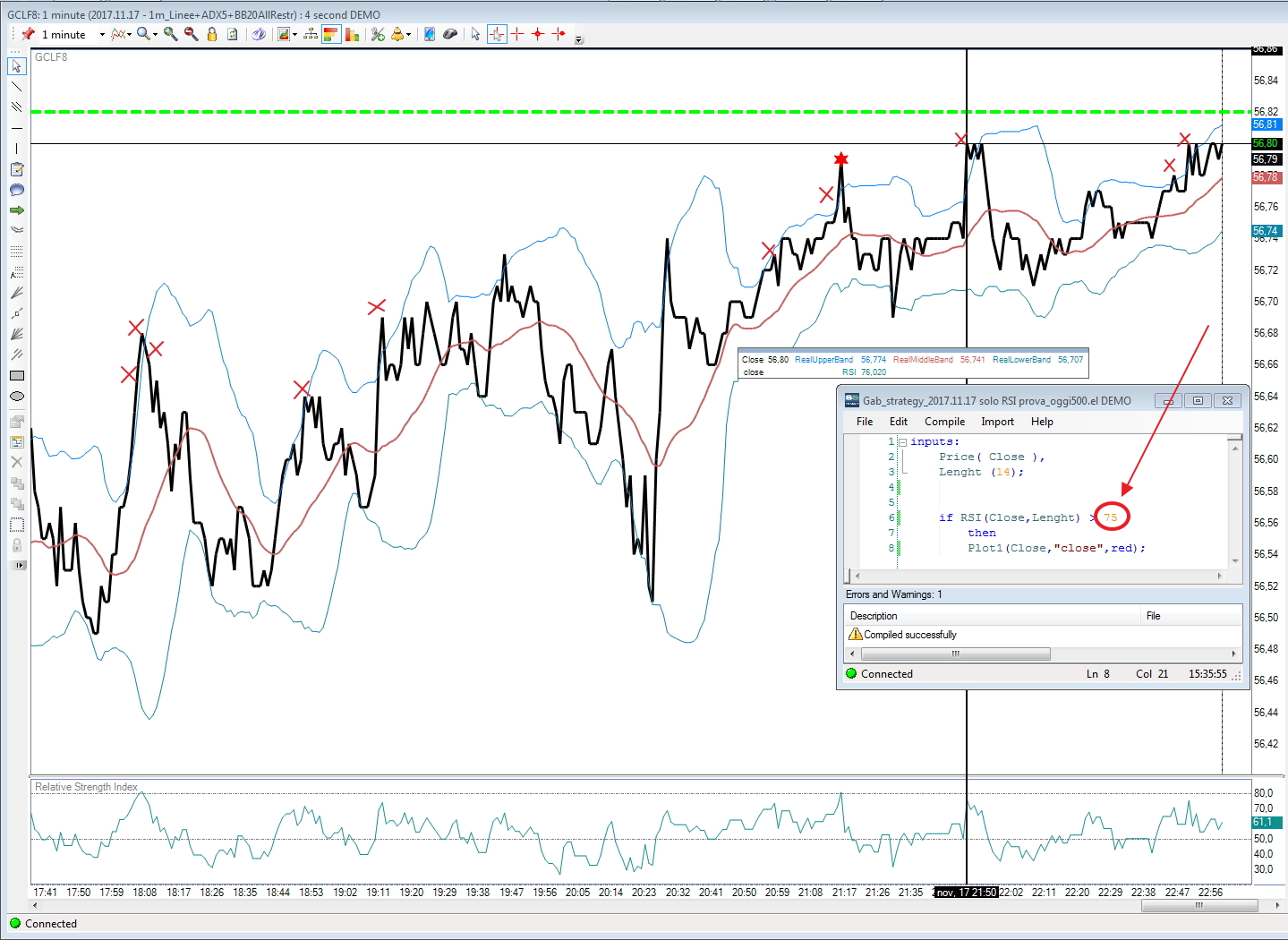Click the hierarchy tree icon in toolbar

(x=311, y=34)
